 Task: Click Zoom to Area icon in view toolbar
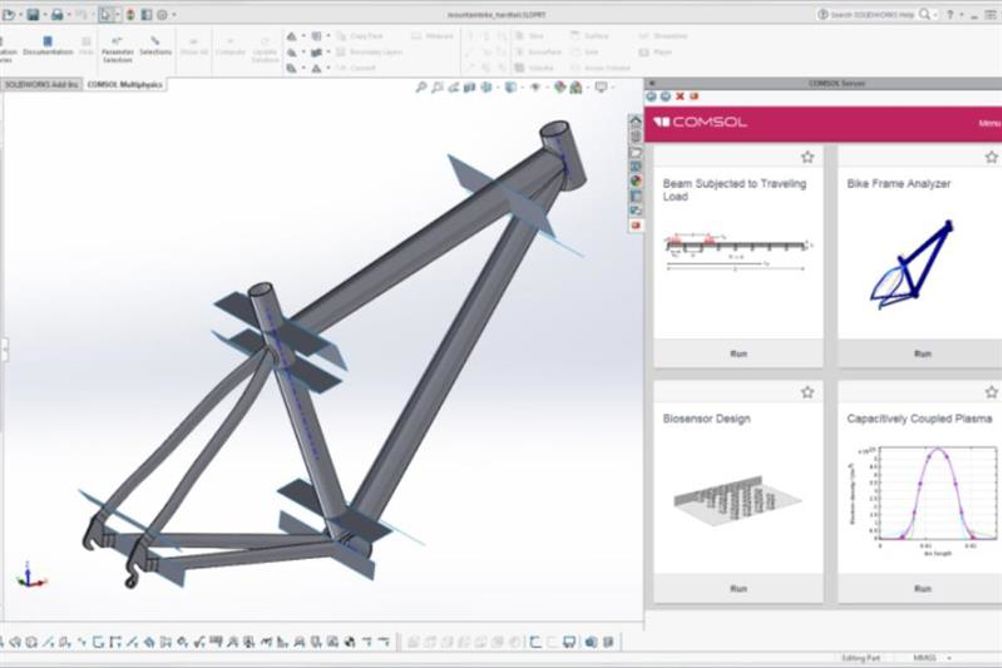pos(437,87)
